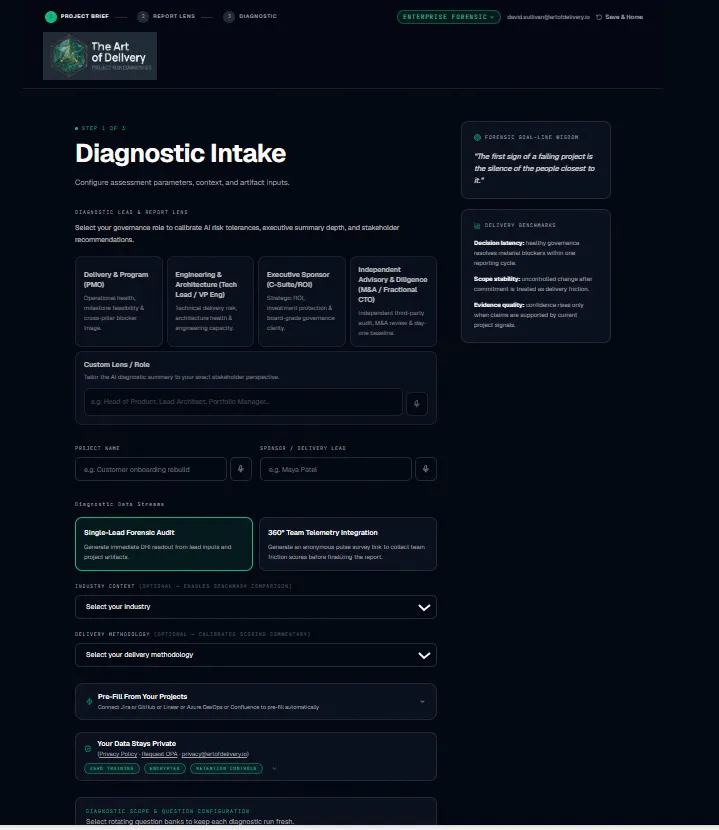
Task: Click The Art of Delivery logo
Action: click(x=100, y=56)
